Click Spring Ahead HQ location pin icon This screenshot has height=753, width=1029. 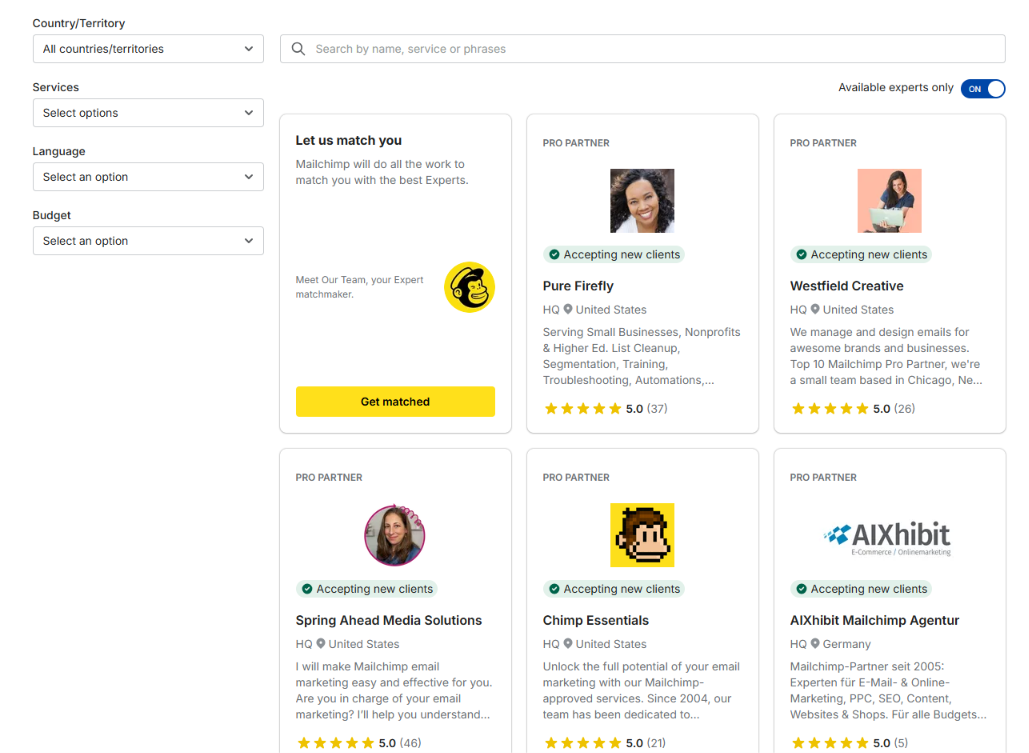(321, 644)
